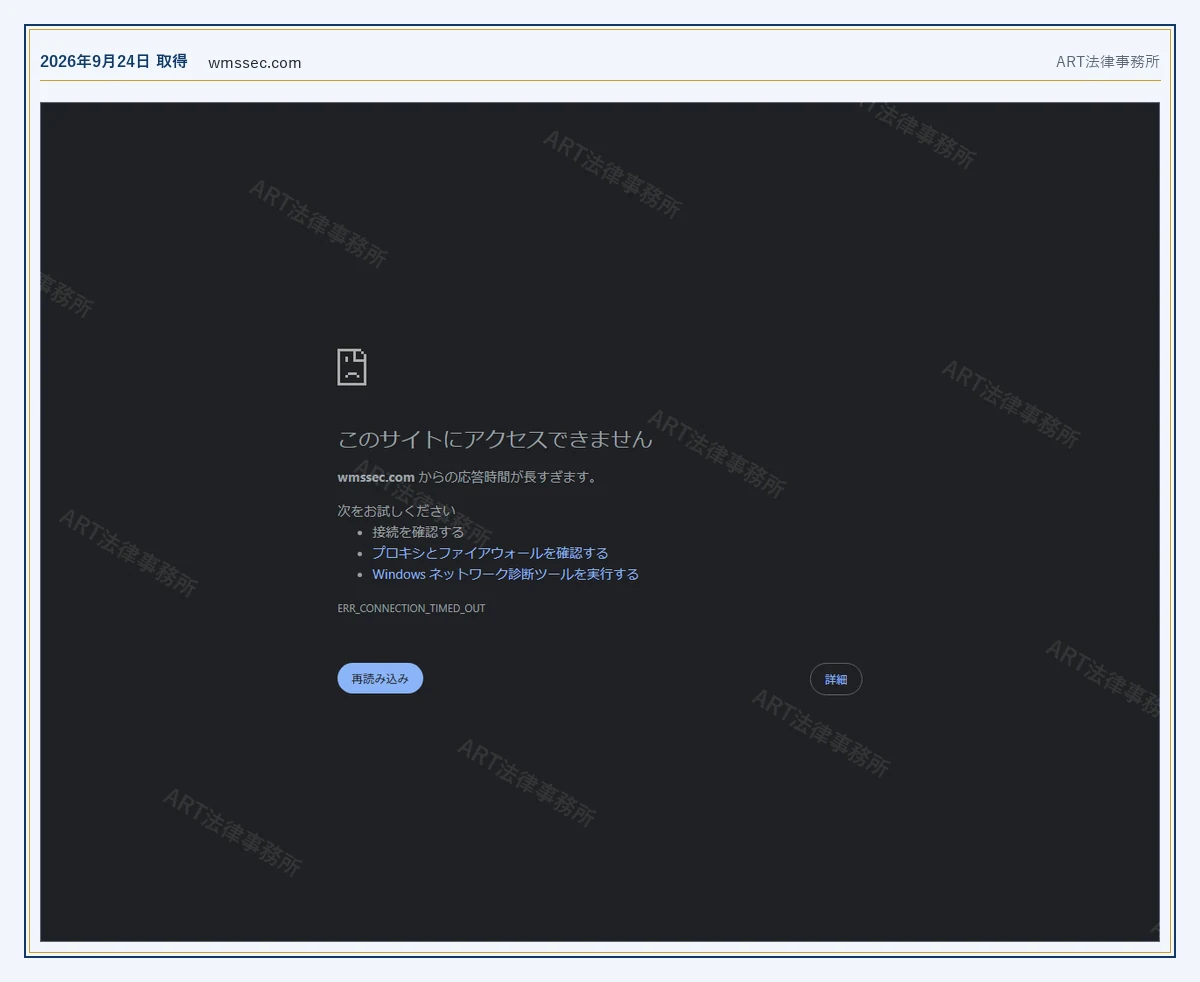The height and width of the screenshot is (982, 1200).
Task: Click the 再読み込み reload button
Action: [x=380, y=678]
